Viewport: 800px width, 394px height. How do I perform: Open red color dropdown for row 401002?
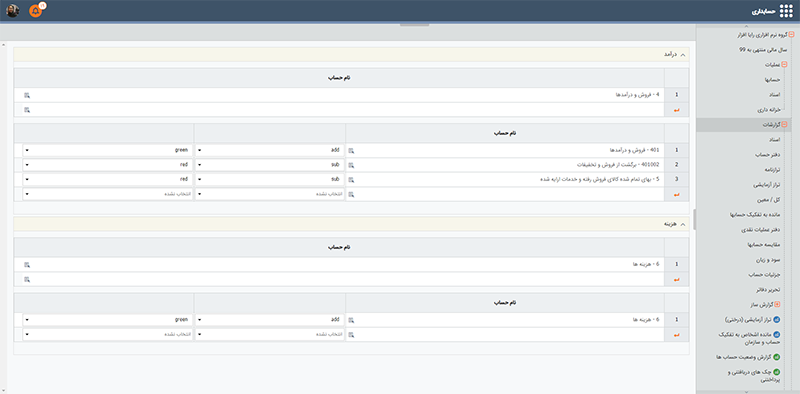(108, 165)
